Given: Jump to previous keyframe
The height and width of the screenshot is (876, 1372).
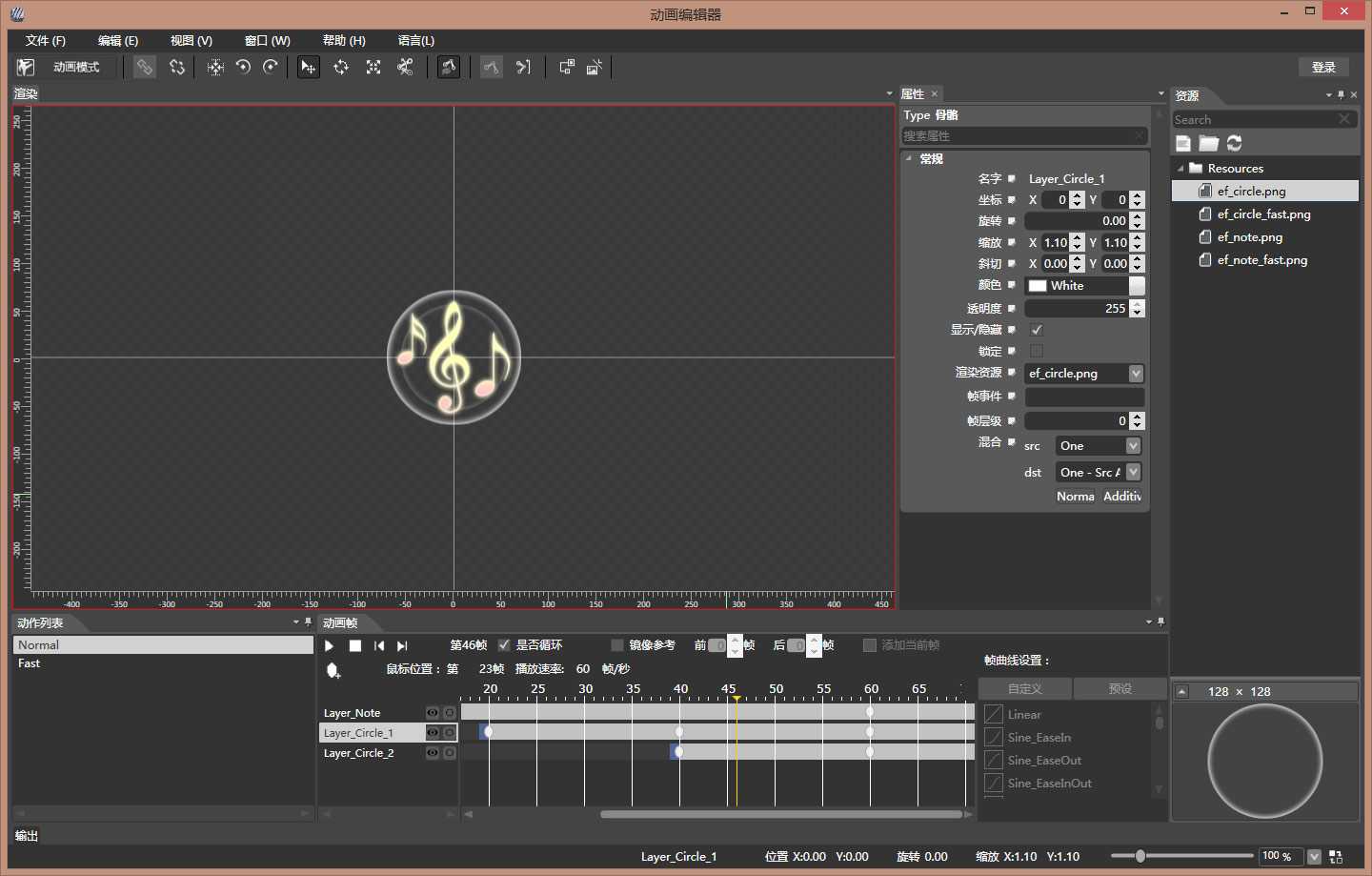Looking at the screenshot, I should (x=379, y=645).
